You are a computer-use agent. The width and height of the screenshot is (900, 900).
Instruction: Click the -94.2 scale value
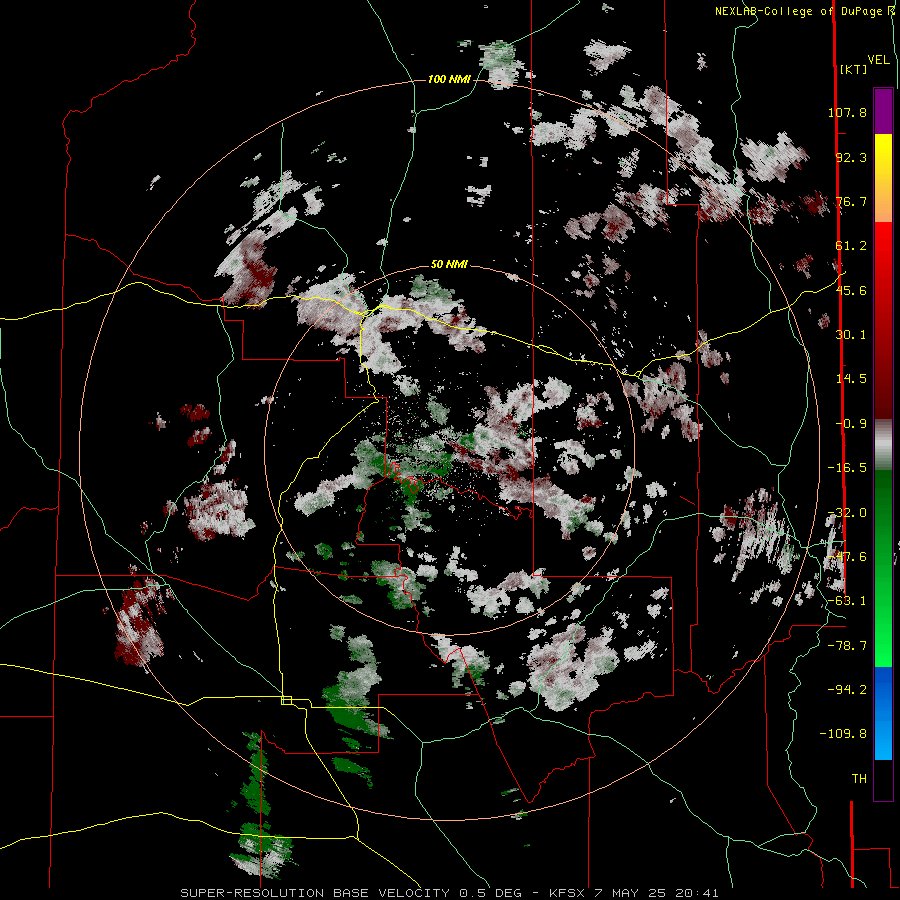[x=847, y=689]
